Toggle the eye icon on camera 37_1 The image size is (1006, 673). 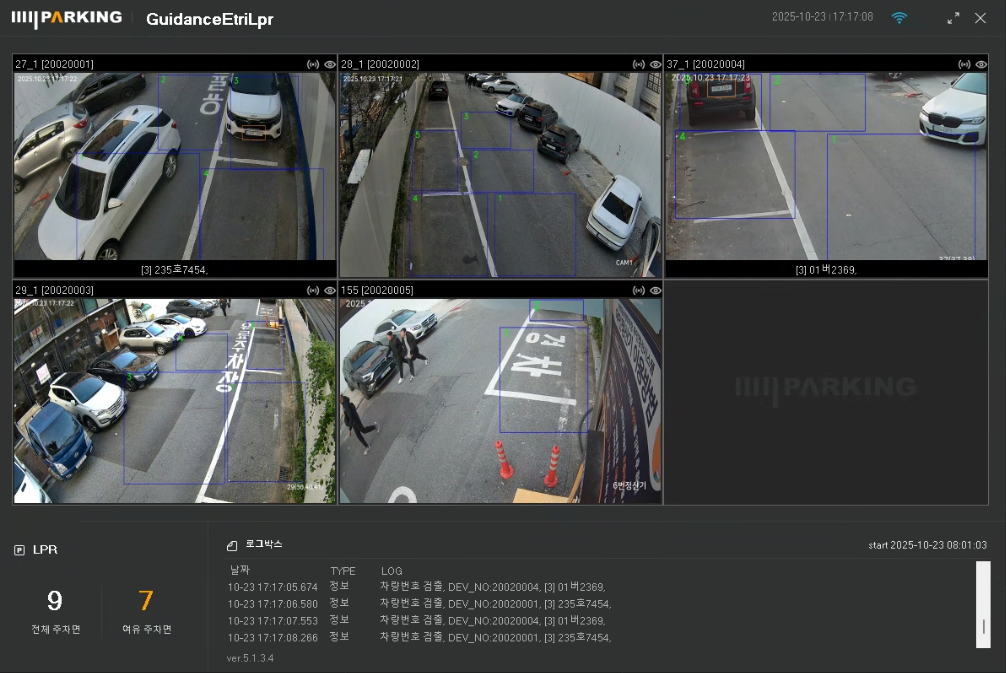[981, 64]
